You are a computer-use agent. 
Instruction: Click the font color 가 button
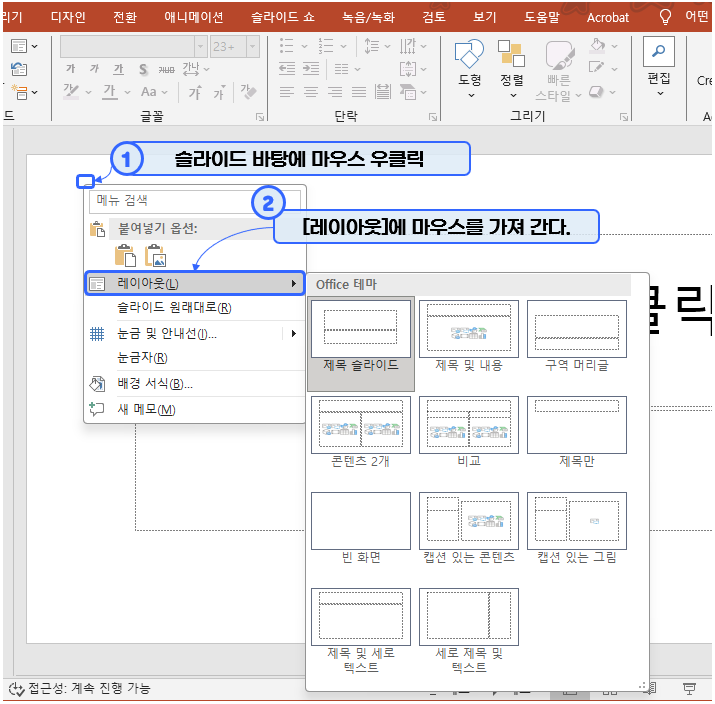pyautogui.click(x=109, y=92)
